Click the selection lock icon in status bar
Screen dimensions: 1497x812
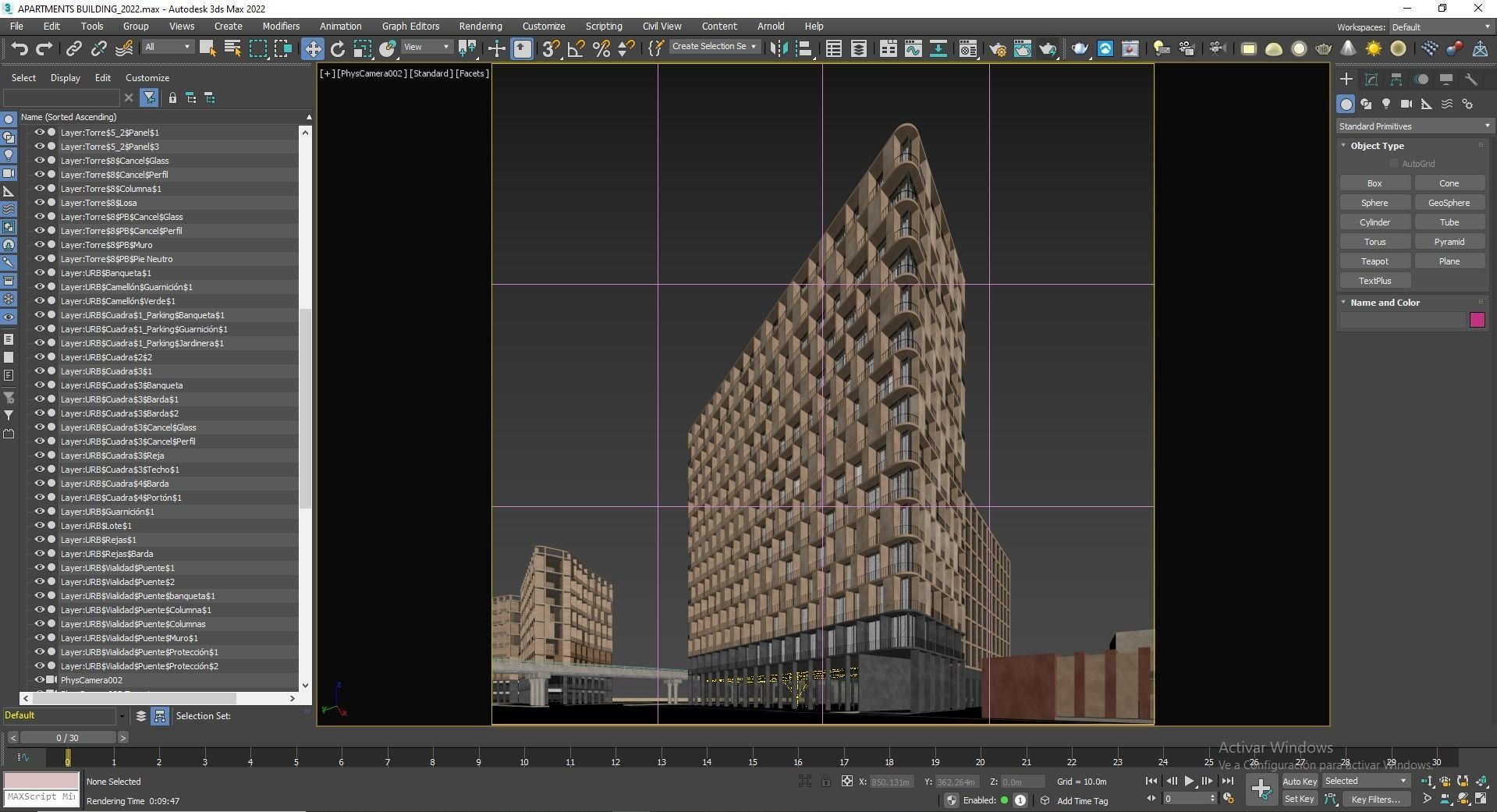[x=825, y=781]
